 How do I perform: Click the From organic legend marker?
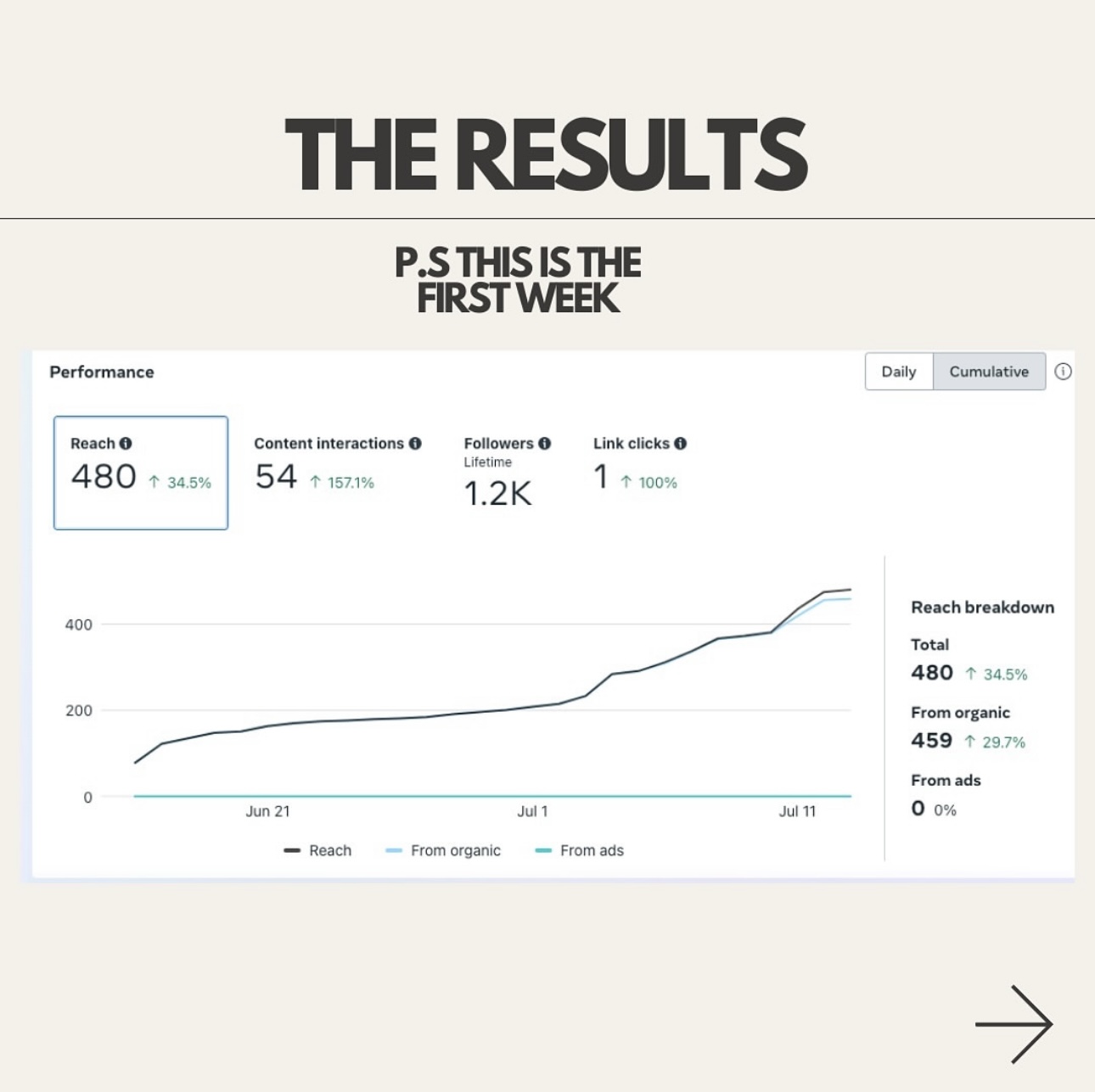[x=394, y=850]
